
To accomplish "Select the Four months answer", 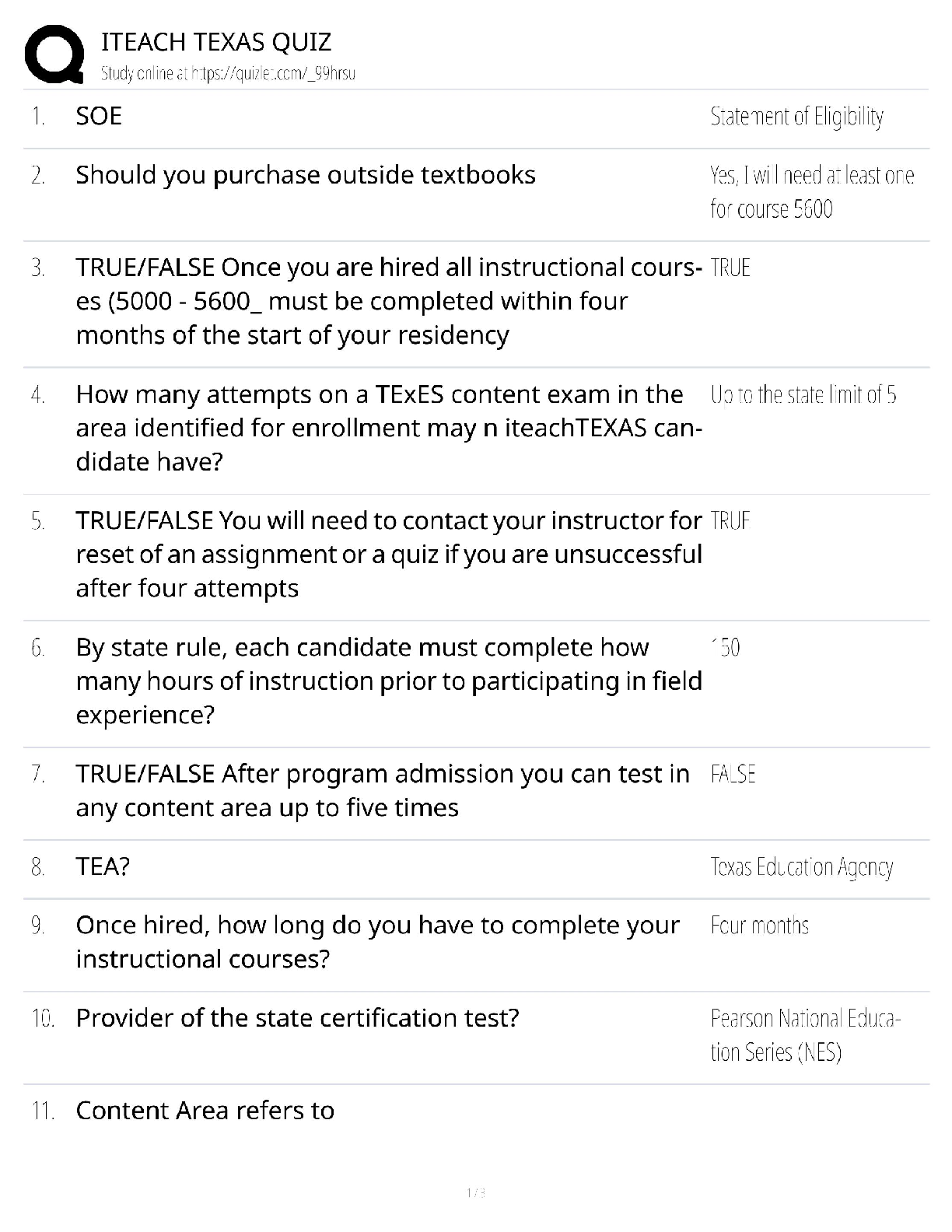I will tap(759, 926).
